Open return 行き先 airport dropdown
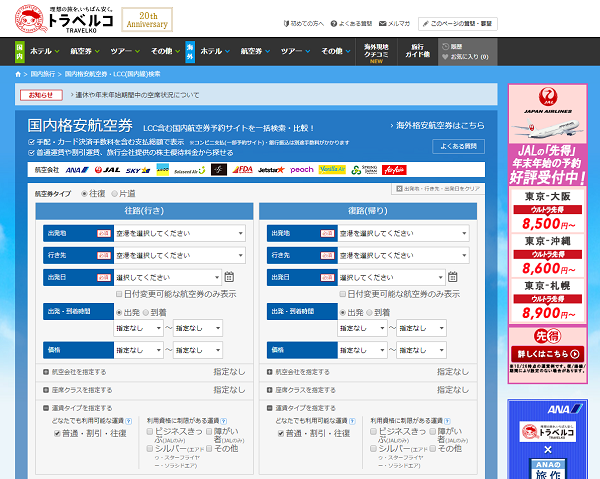The image size is (600, 479). [403, 255]
